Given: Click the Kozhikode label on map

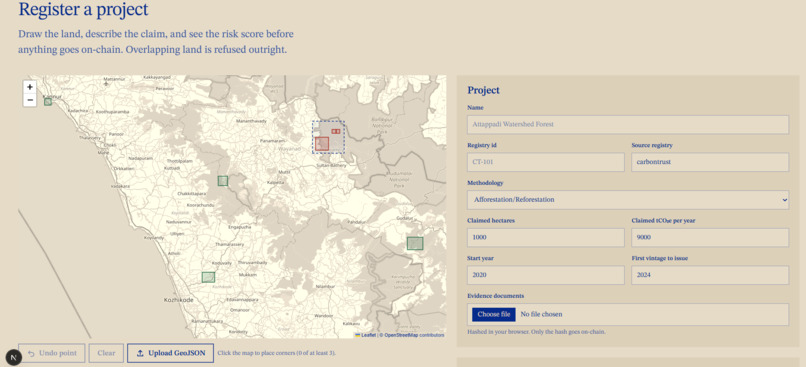Looking at the screenshot, I should (x=178, y=300).
